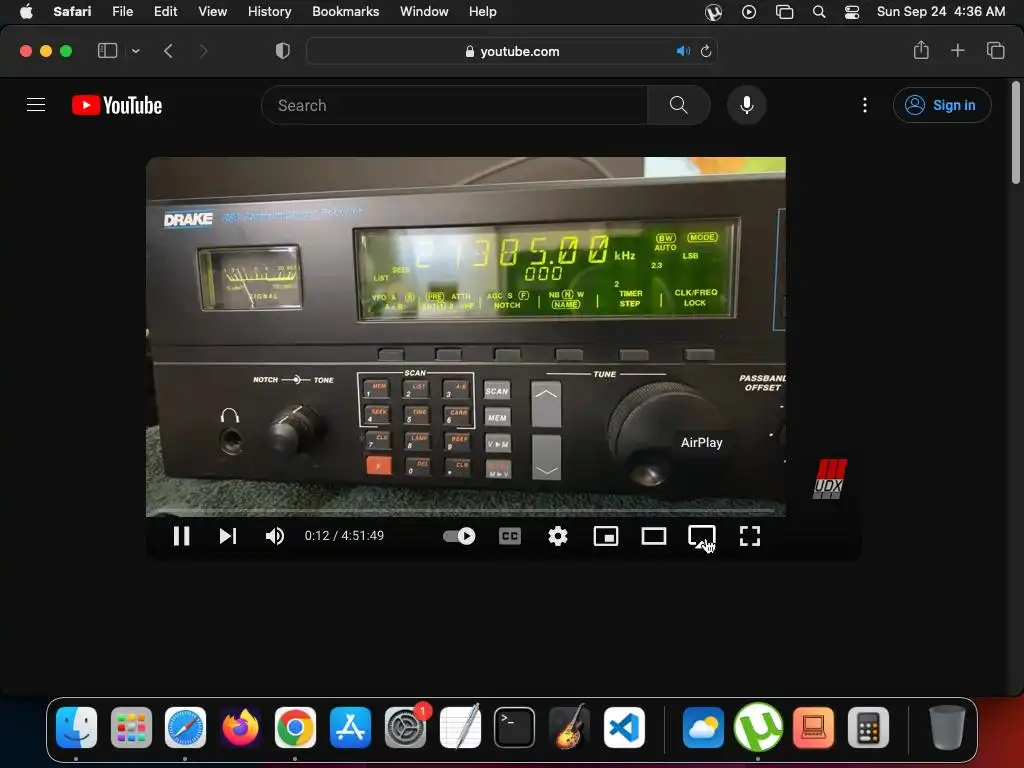Open App Store from the Dock
This screenshot has height=768, width=1024.
point(350,727)
